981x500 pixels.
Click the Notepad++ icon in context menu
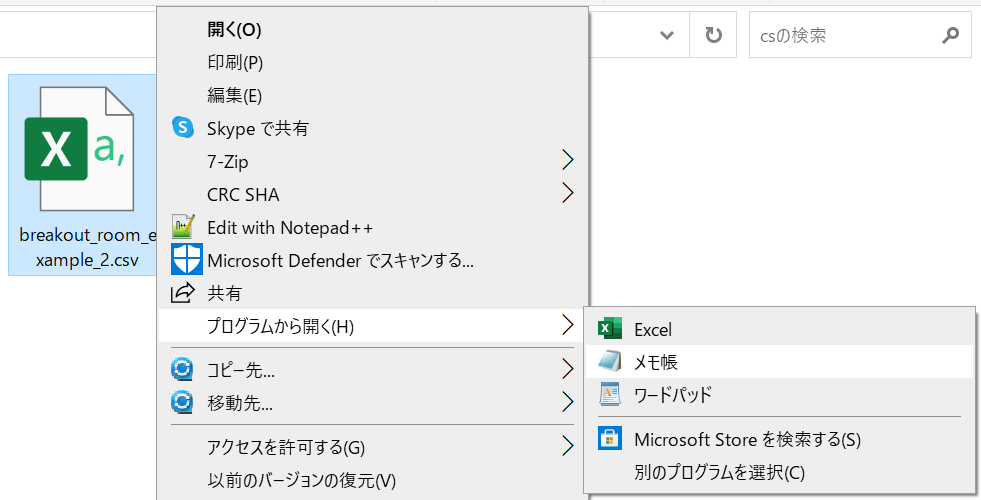tap(183, 227)
